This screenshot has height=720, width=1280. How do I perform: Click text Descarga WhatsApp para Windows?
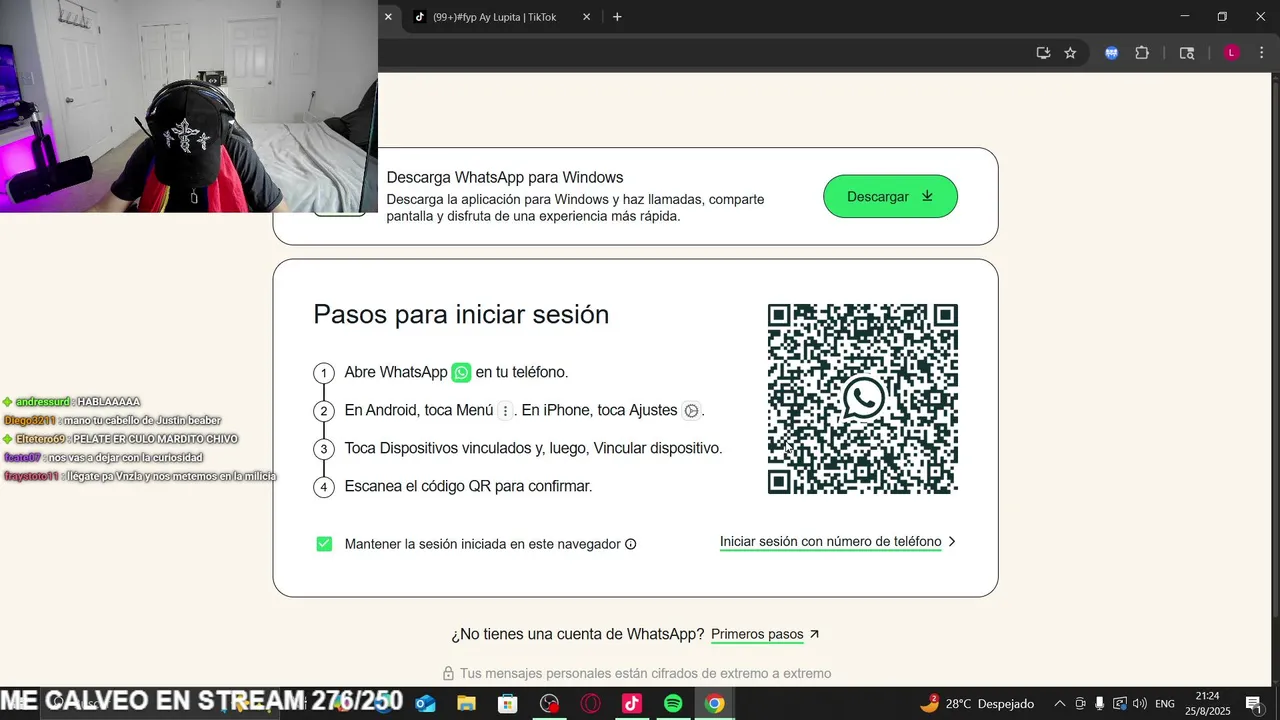point(505,177)
